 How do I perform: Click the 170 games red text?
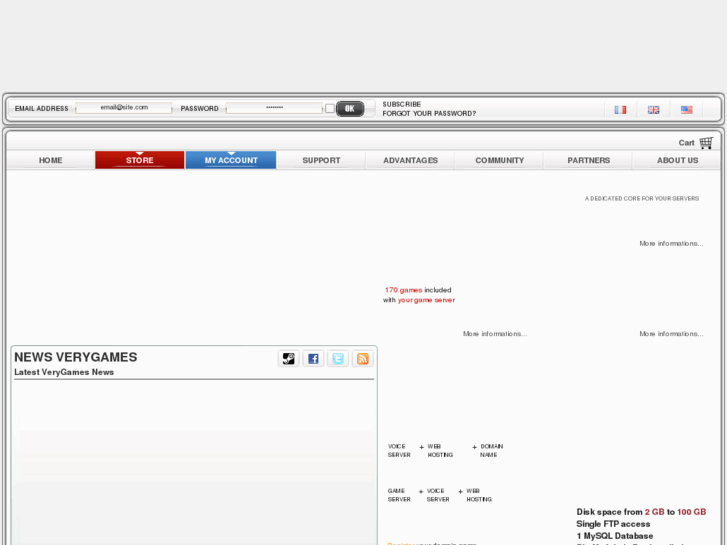pos(403,290)
